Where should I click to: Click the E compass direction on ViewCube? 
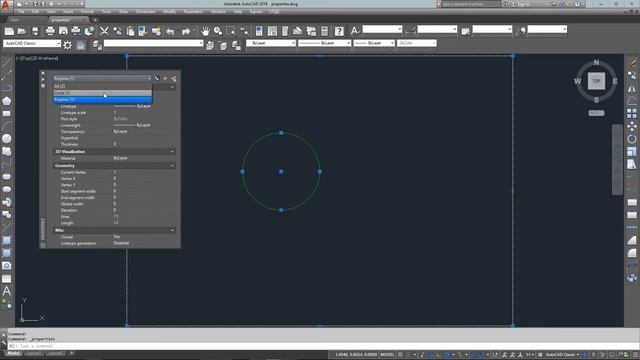tap(615, 81)
